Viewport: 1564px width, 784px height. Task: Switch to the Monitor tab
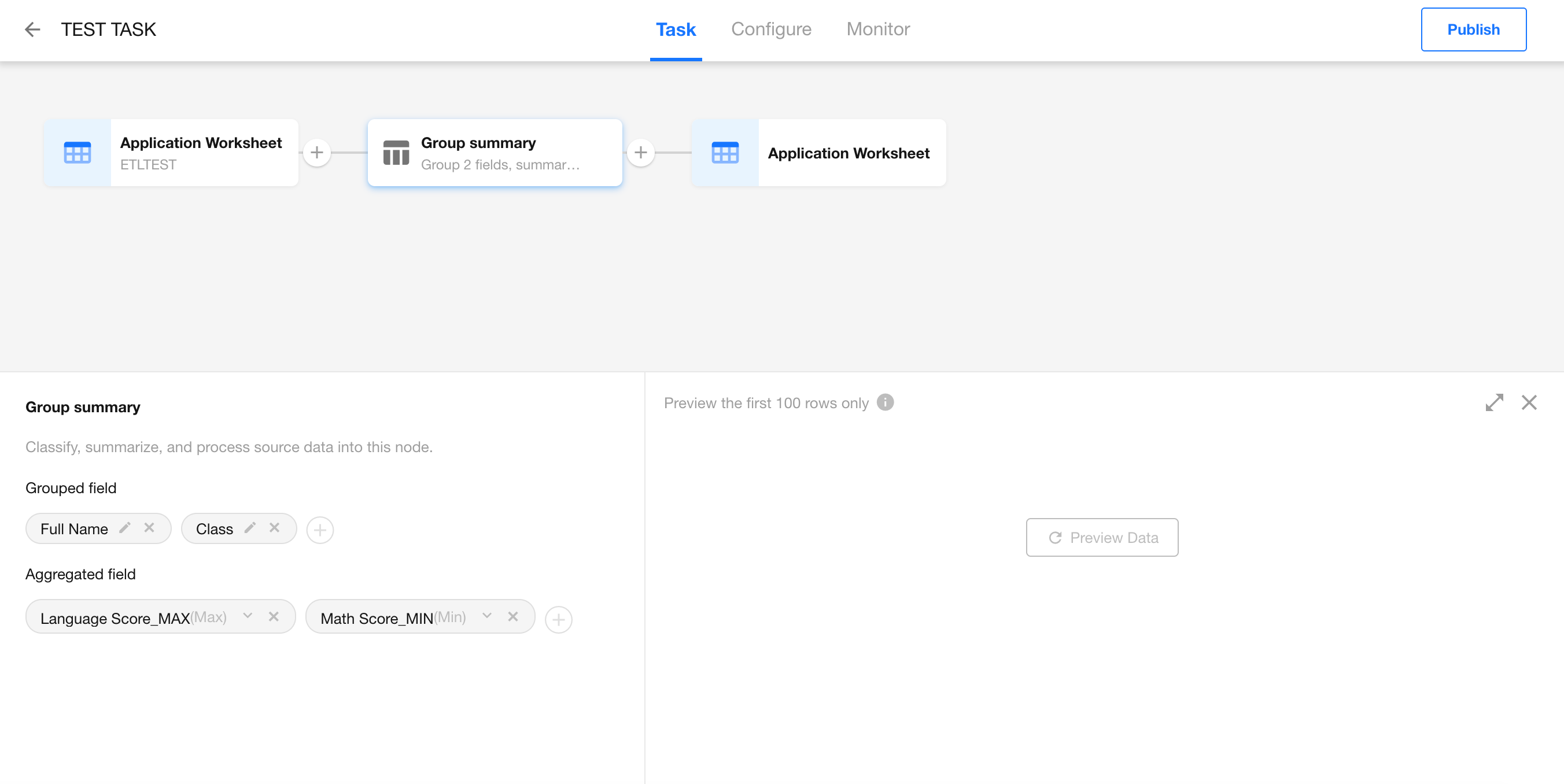877,29
